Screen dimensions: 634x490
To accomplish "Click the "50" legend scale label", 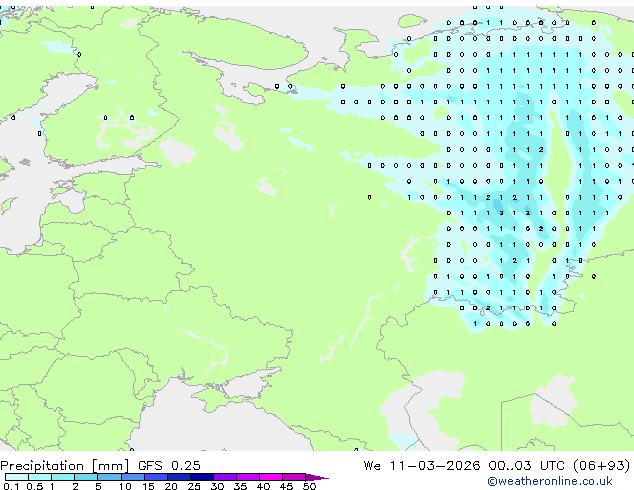I will coord(309,486).
